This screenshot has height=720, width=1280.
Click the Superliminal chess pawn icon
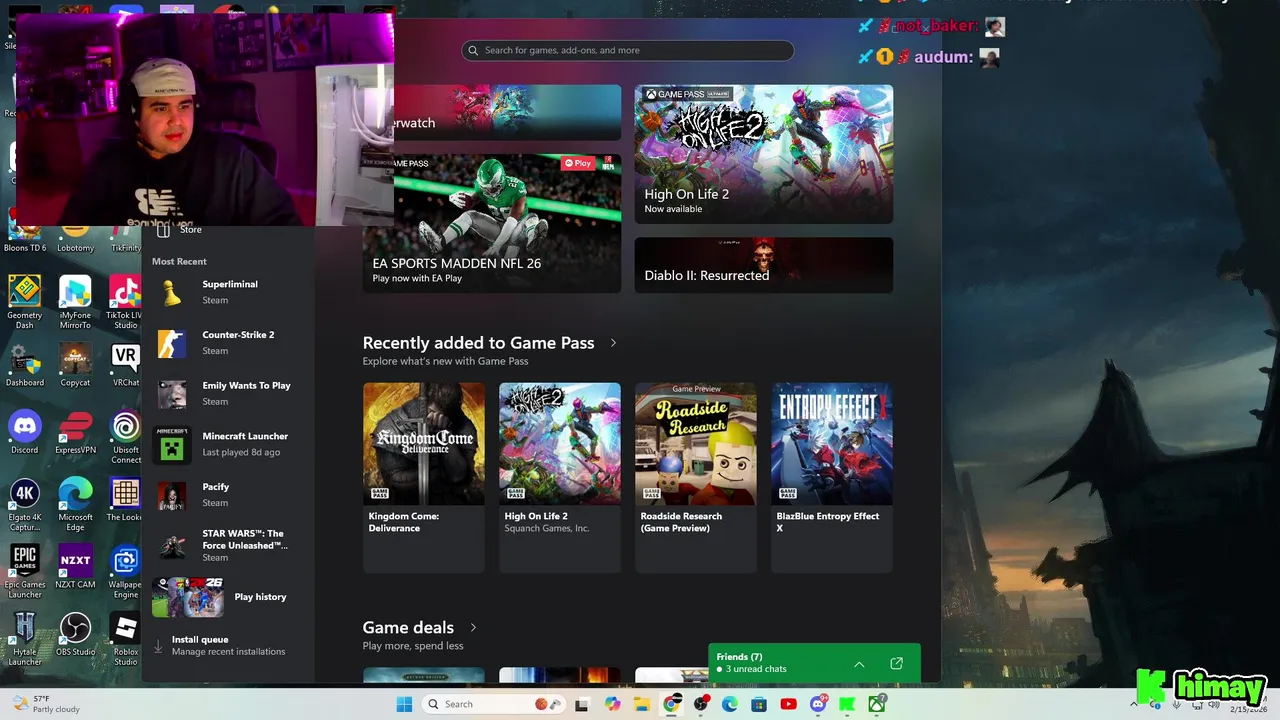pos(172,292)
